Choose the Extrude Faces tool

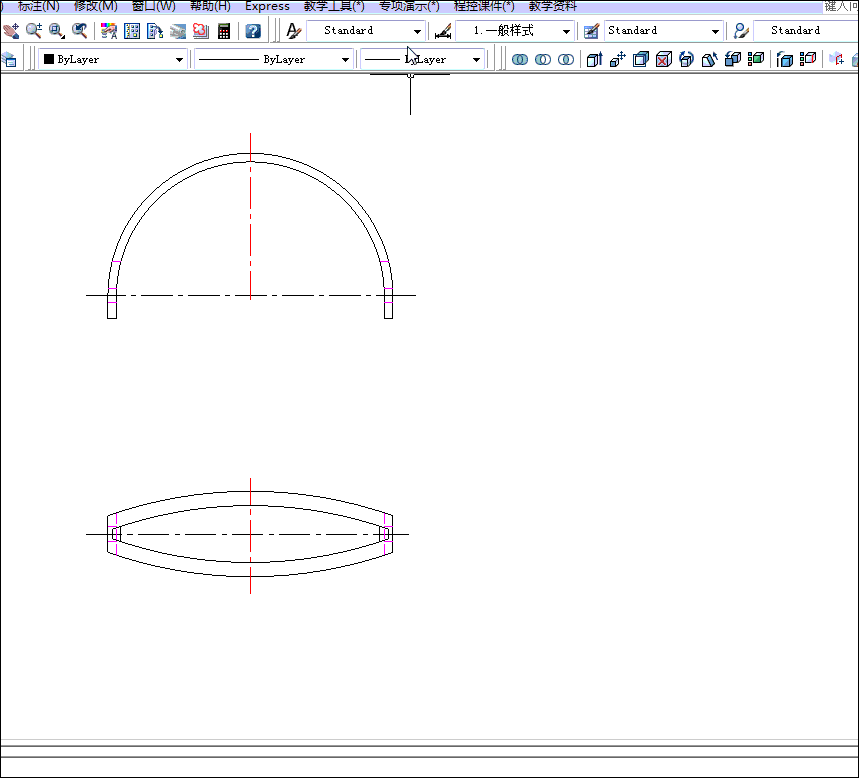click(x=594, y=59)
